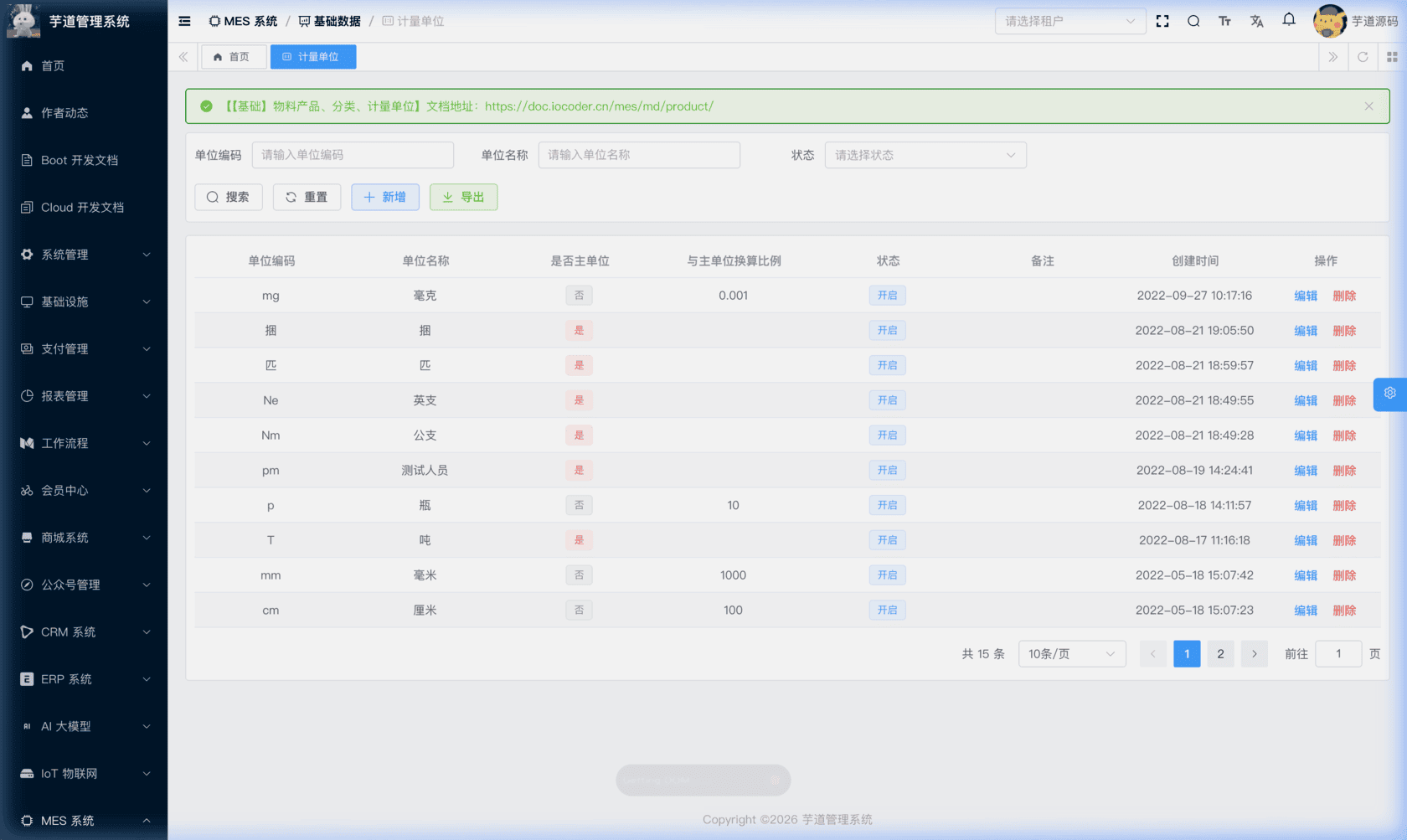Screen dimensions: 1407x840
Task: Open the global search magnifier icon
Action: [1193, 21]
